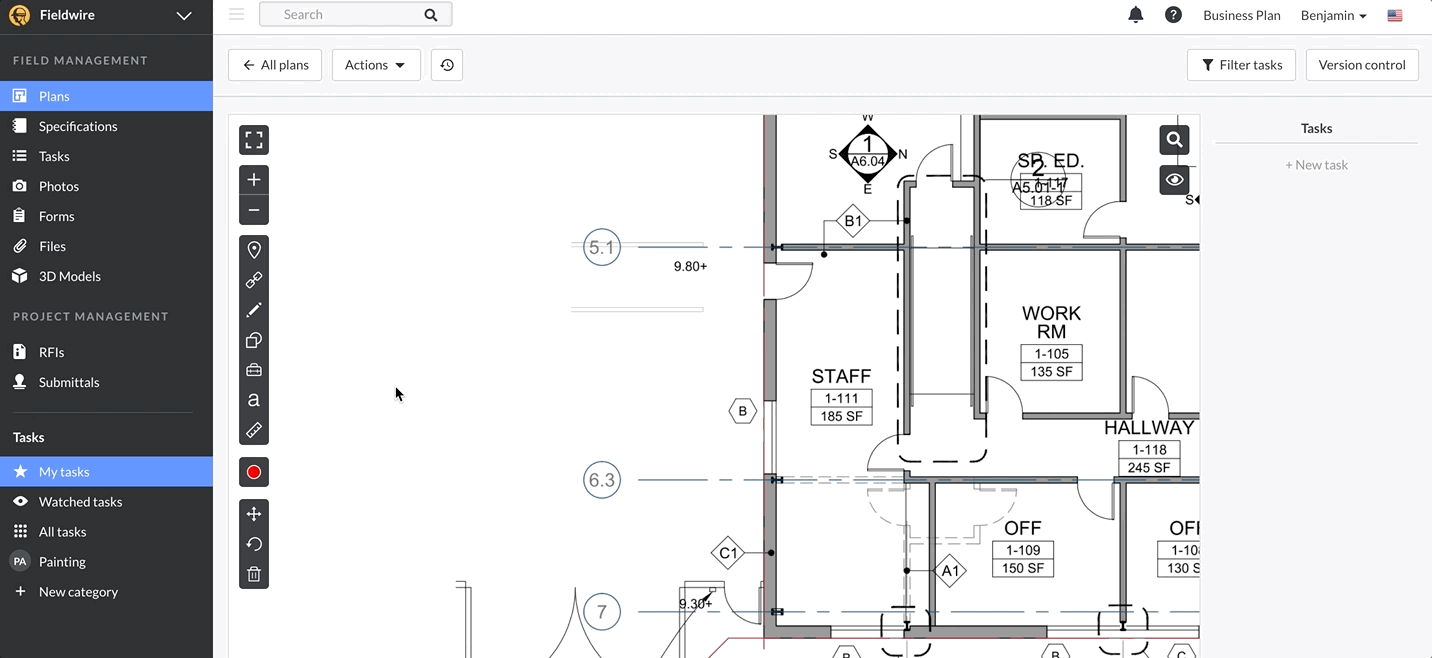This screenshot has height=658, width=1432.
Task: Zoom in with plus button
Action: pos(254,180)
